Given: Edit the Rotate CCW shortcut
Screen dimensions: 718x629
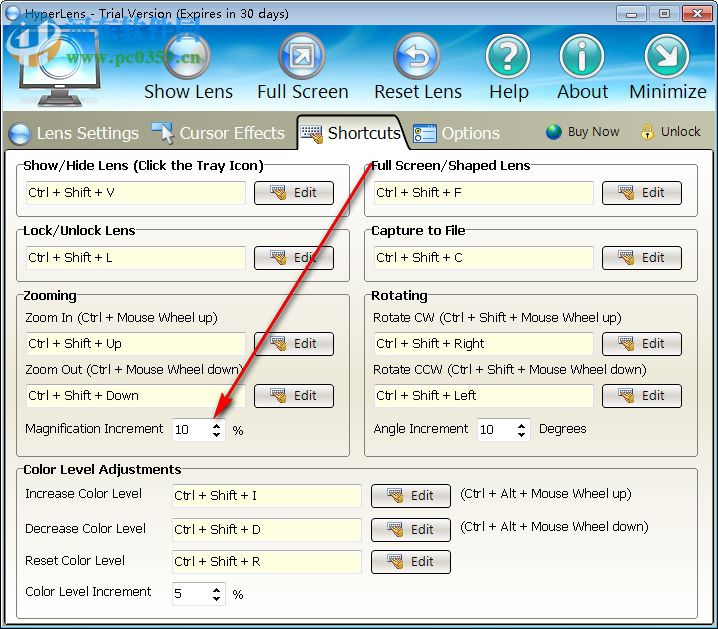Looking at the screenshot, I should point(642,396).
